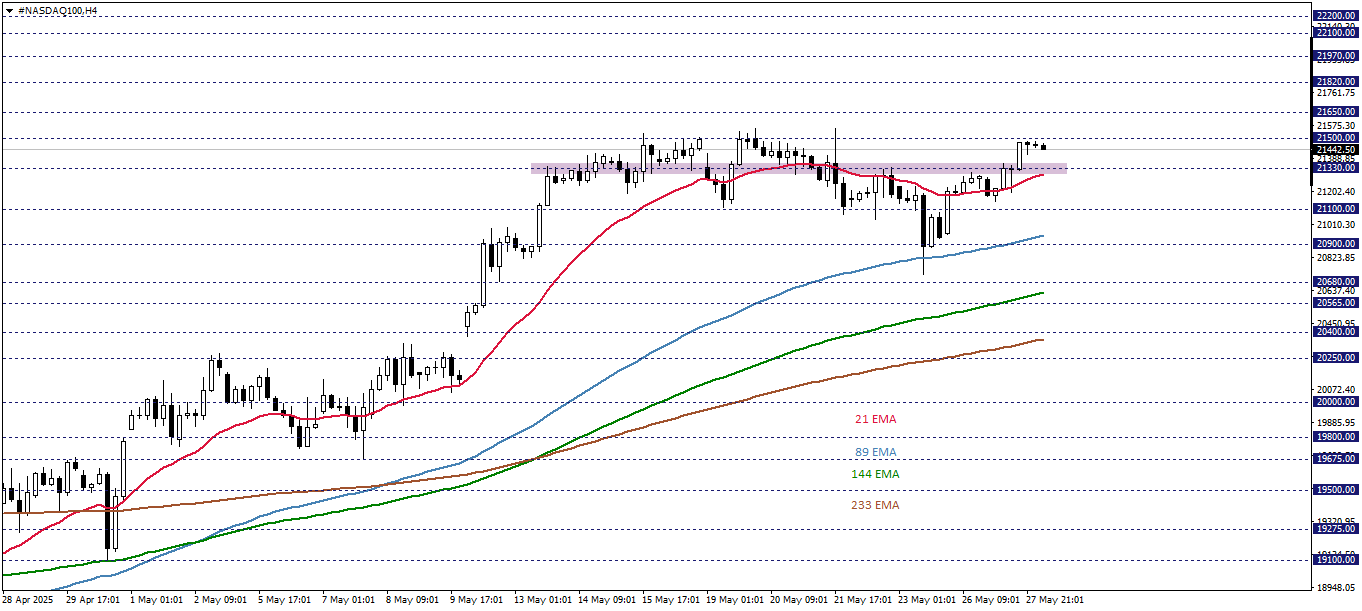Click the 23 May 01:01 time label

click(x=928, y=601)
